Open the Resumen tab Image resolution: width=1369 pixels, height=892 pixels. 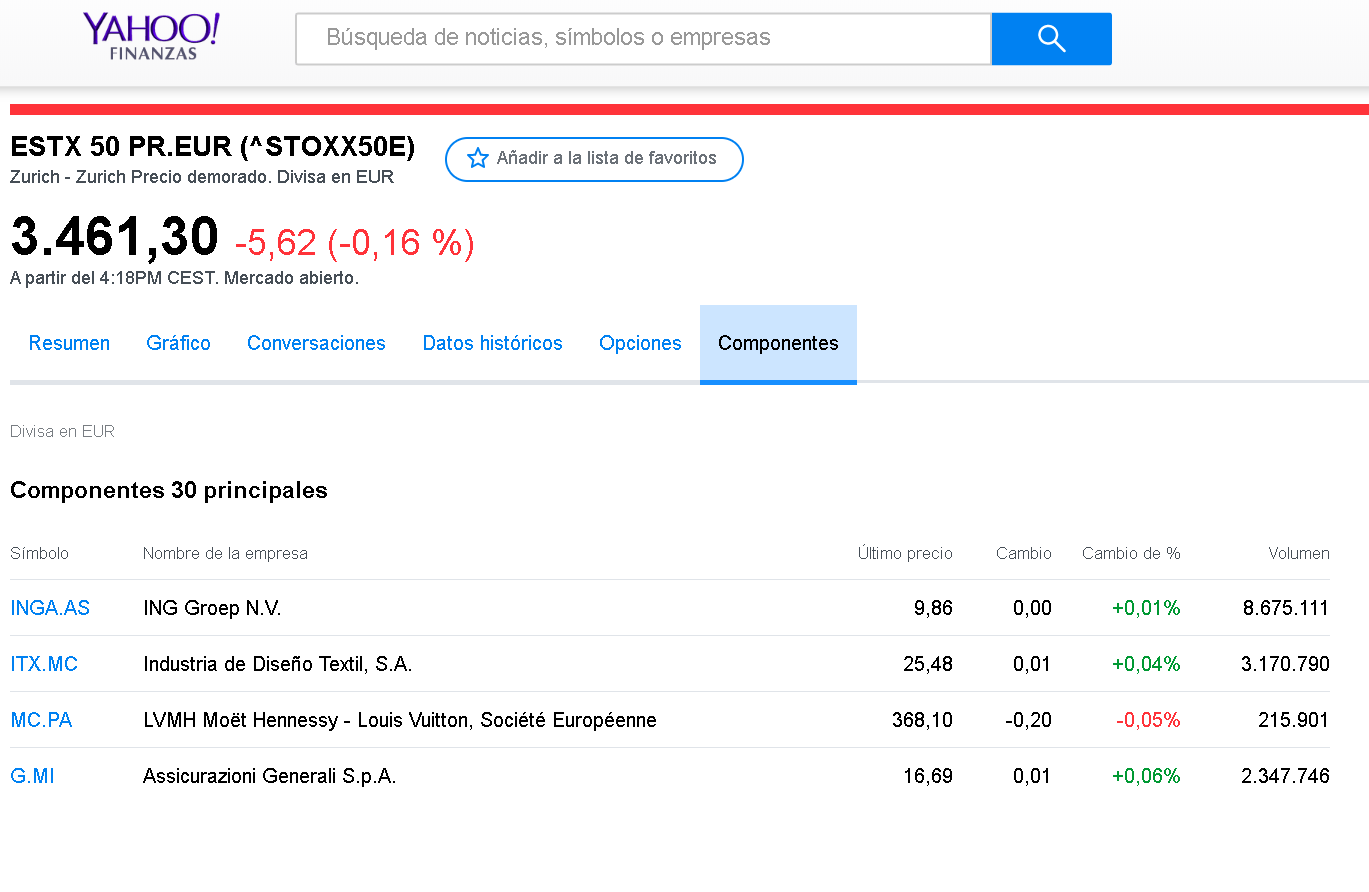69,343
